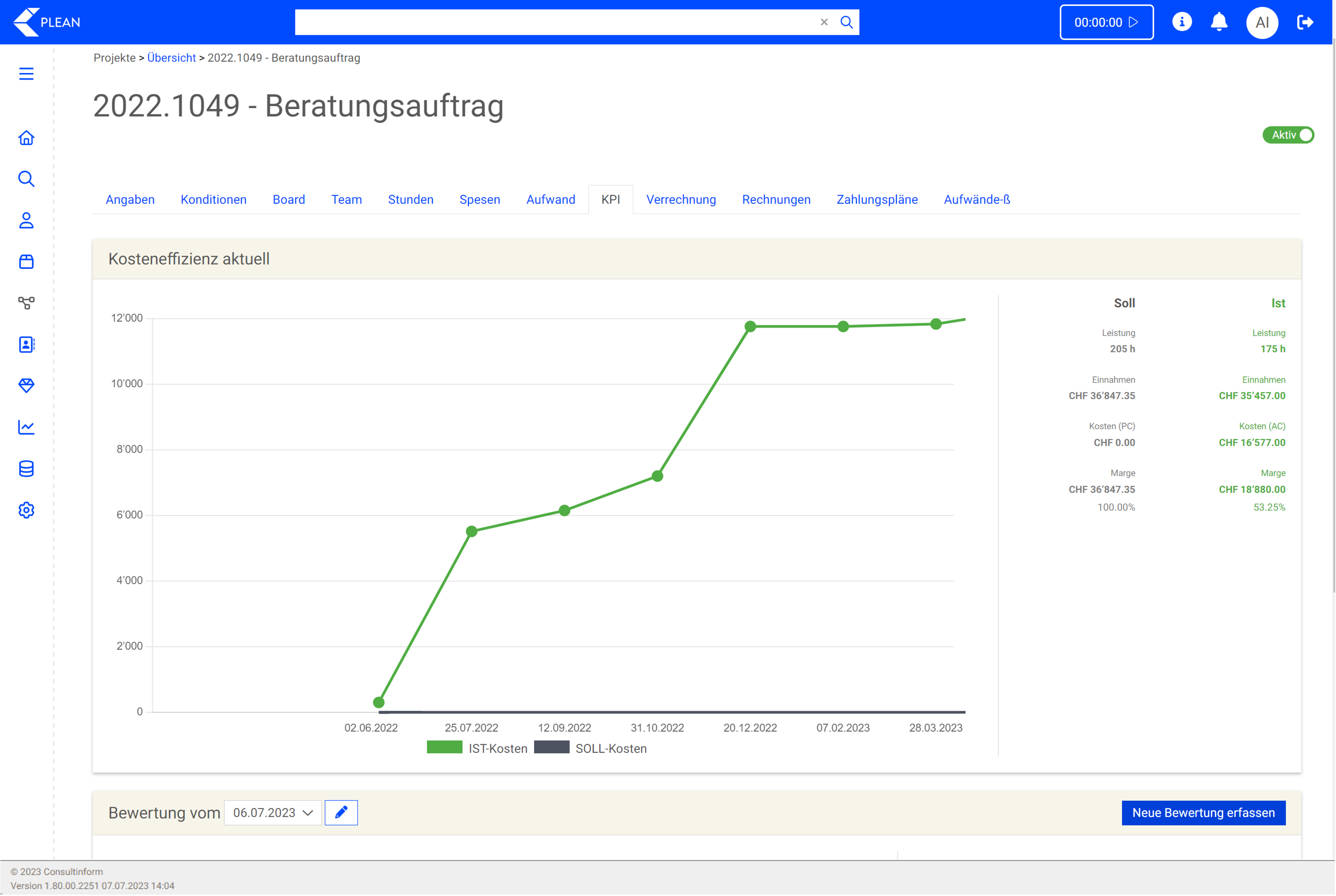Expand the Bewertung date dropdown 06.07.2023
Screen dimensions: 1336x896
273,812
